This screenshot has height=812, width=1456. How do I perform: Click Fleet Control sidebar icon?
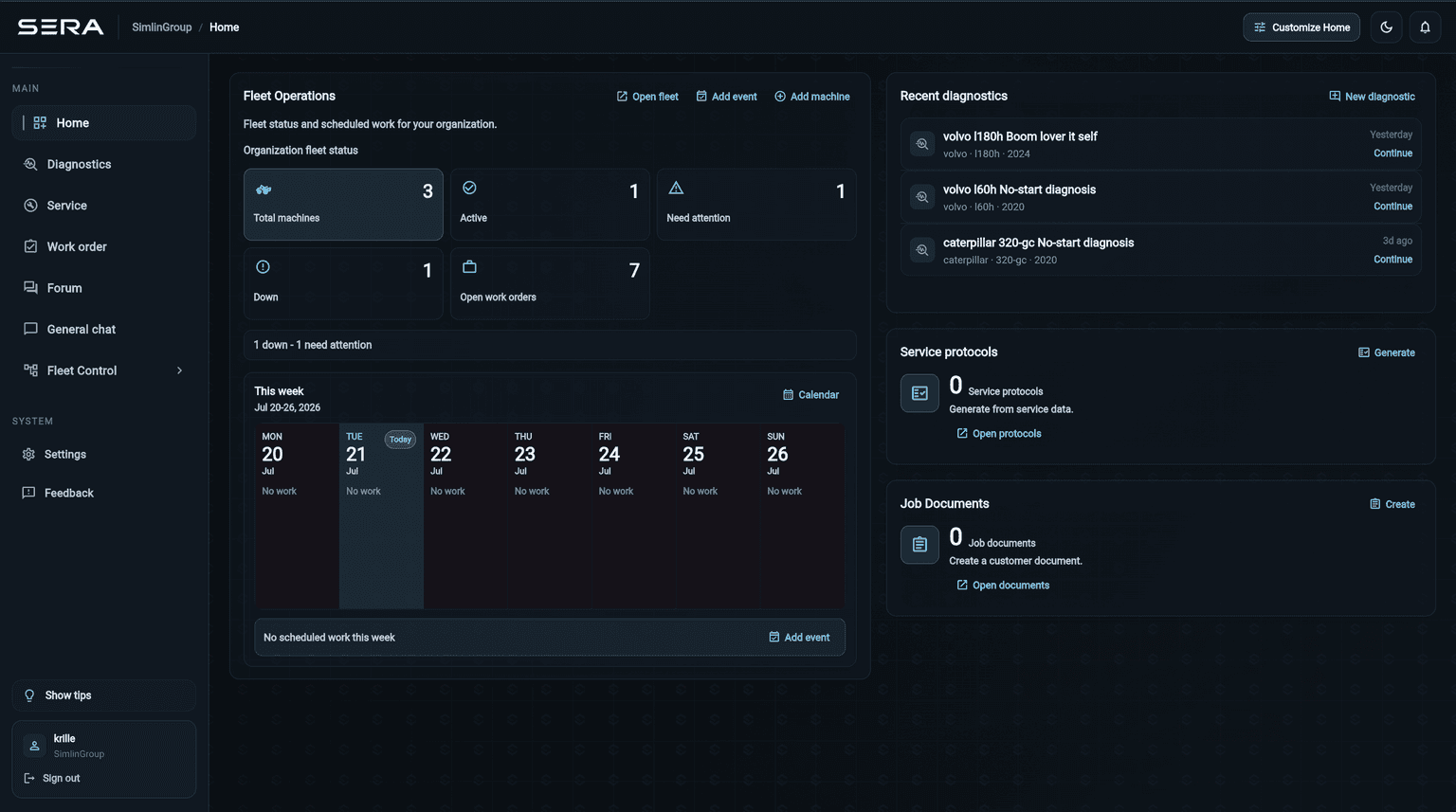coord(30,370)
